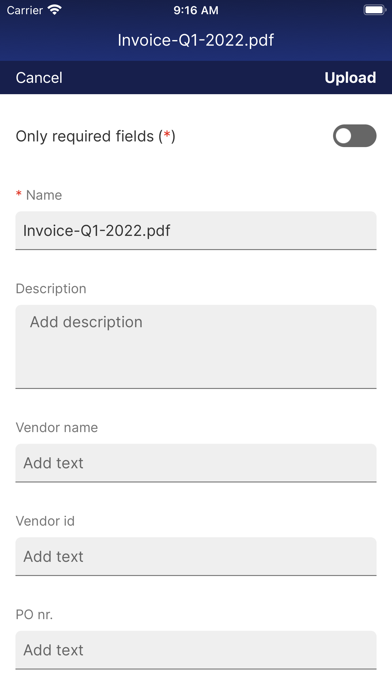Tap the Vendor name field label
This screenshot has width=392, height=696.
57,427
